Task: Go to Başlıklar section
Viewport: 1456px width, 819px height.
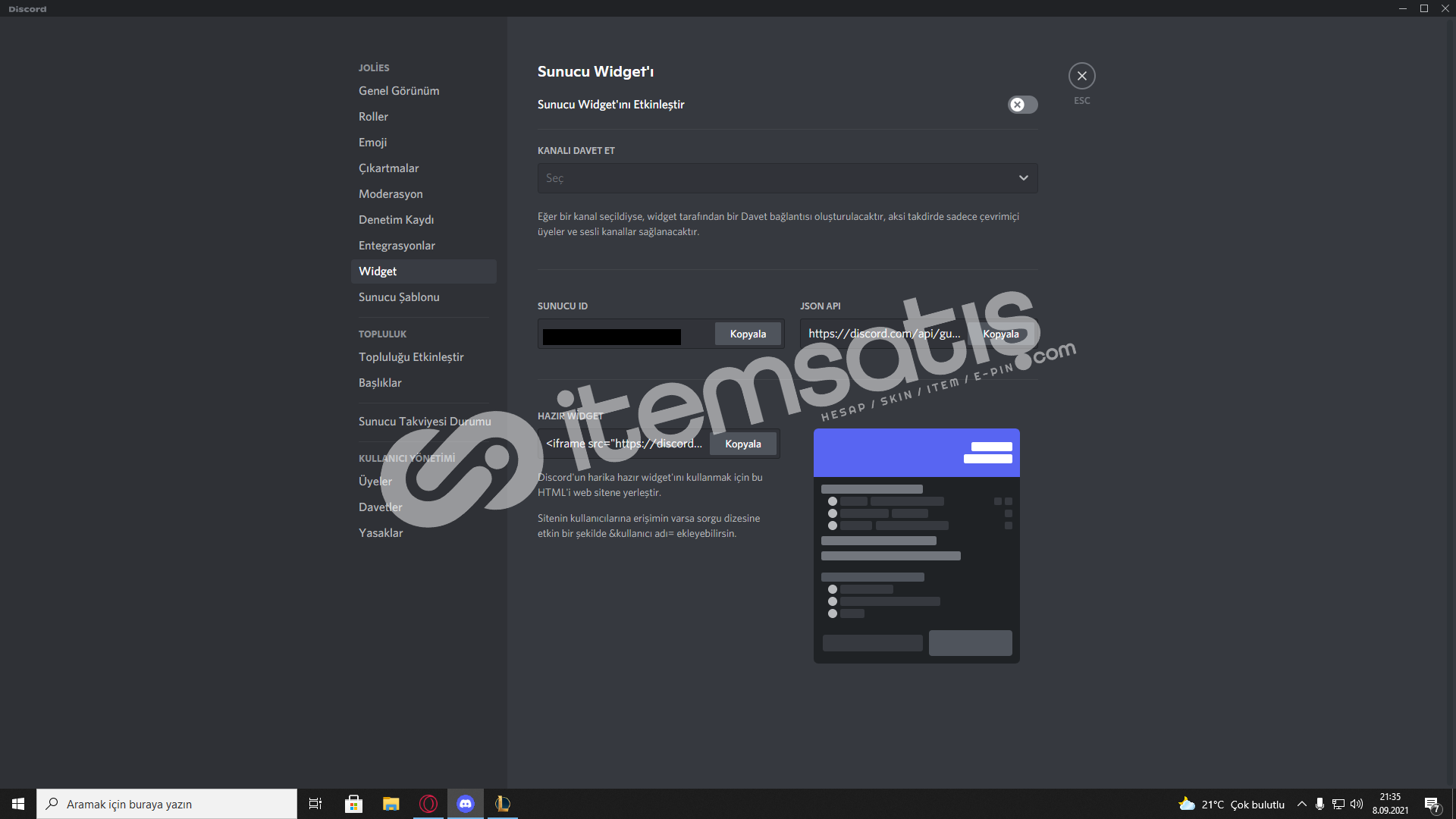Action: (x=423, y=383)
